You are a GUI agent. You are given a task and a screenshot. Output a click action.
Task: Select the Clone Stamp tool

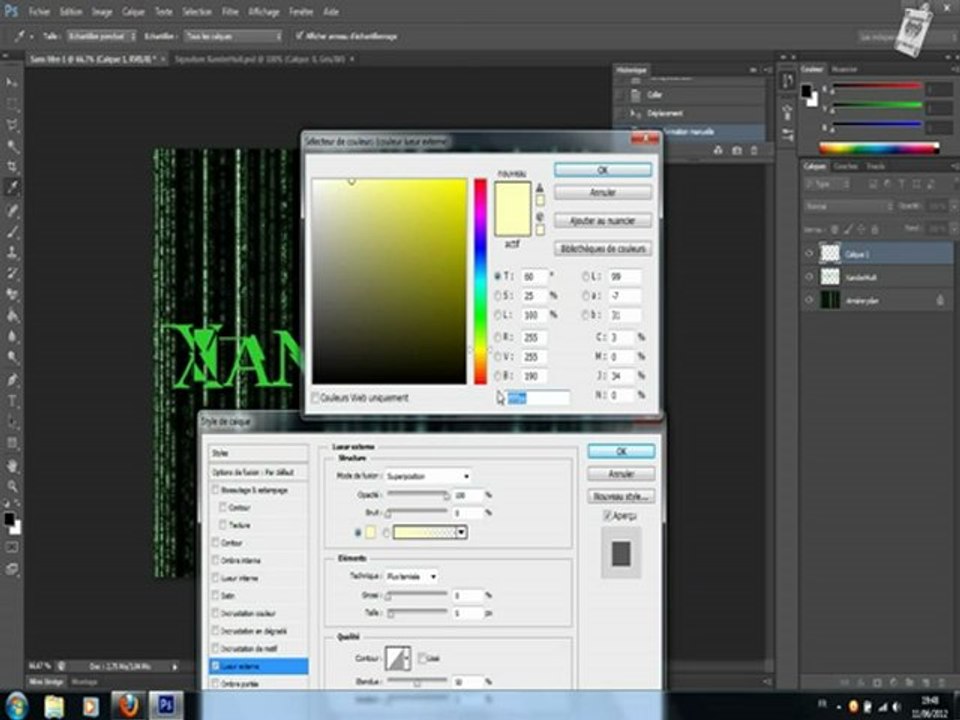[12, 252]
